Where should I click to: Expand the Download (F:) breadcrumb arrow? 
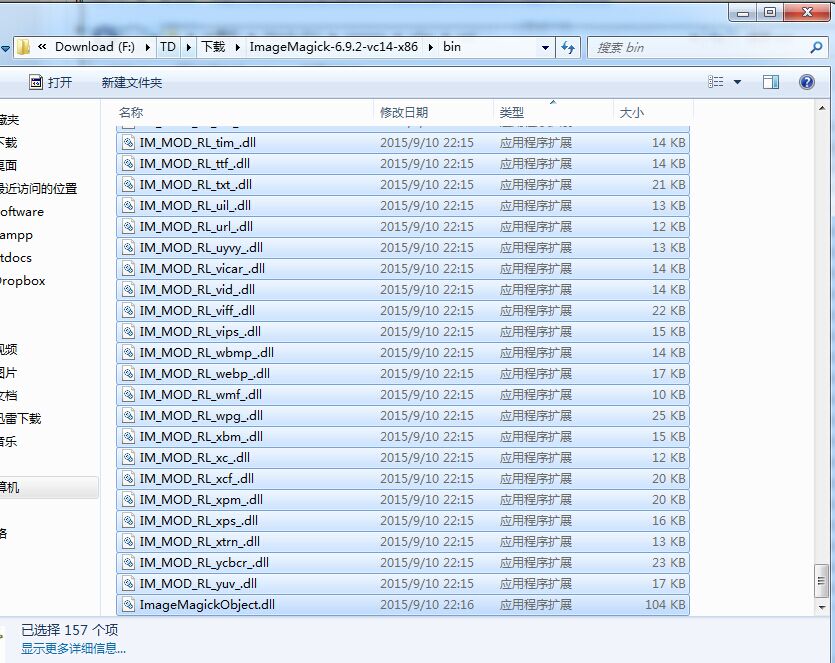click(x=148, y=47)
